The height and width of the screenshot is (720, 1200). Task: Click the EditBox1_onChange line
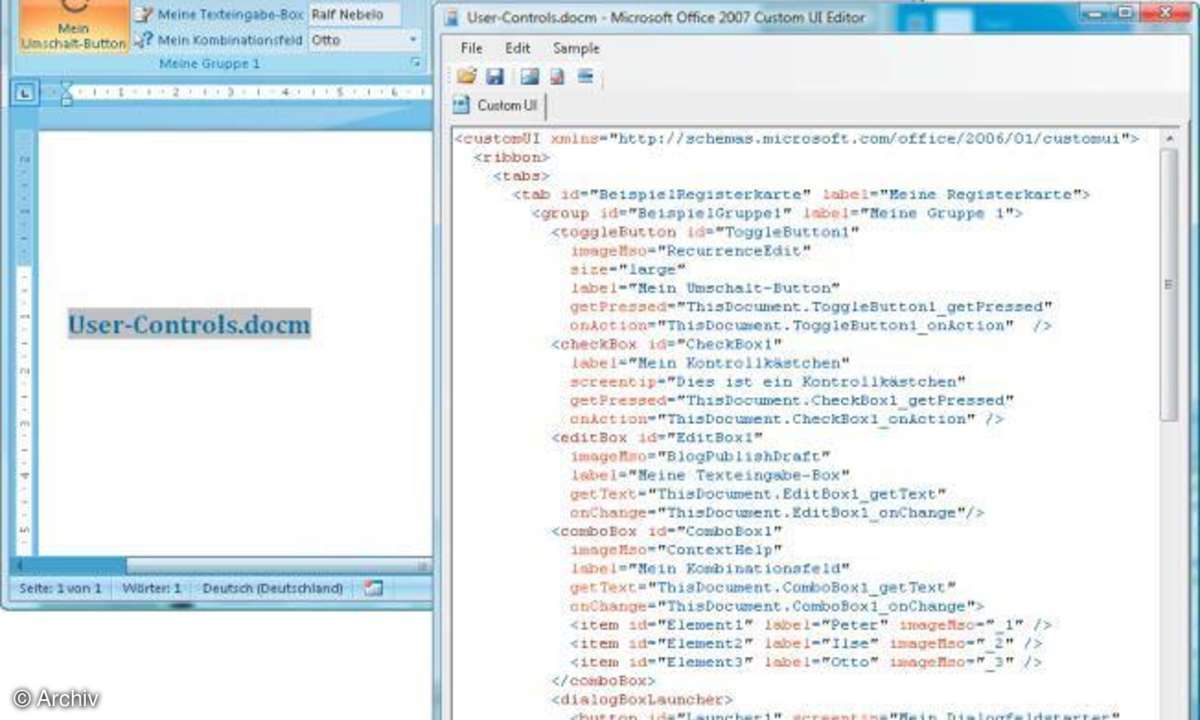tap(778, 512)
